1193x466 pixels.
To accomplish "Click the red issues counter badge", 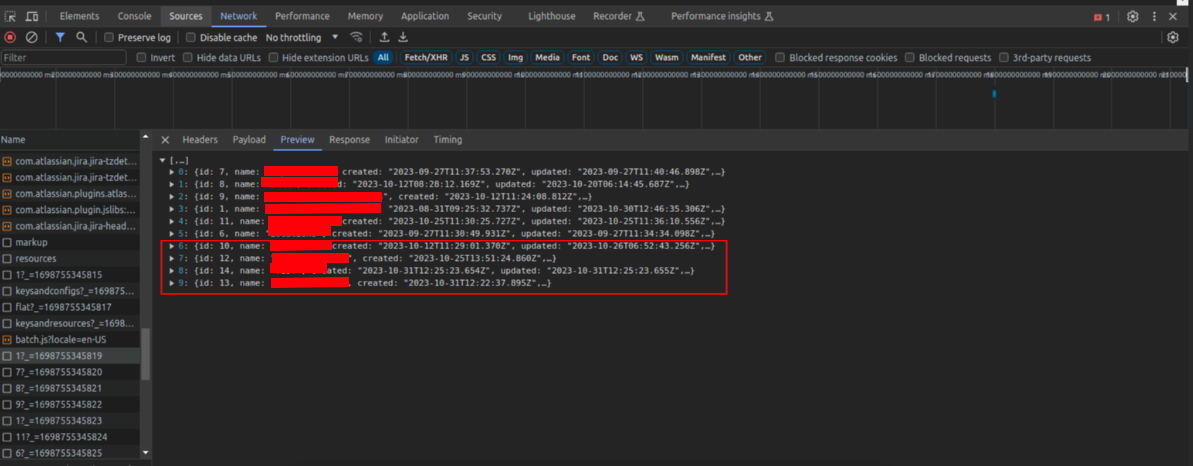I will [x=1102, y=17].
